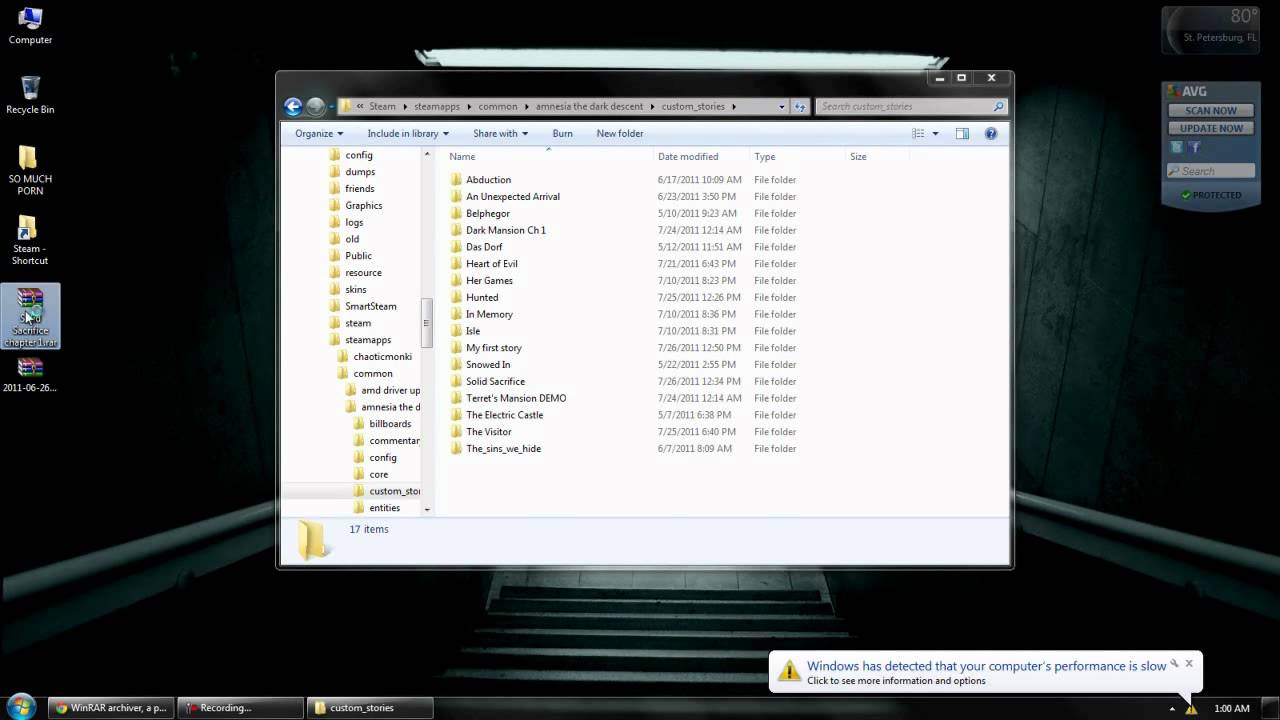This screenshot has height=720, width=1280.
Task: Create a New folder
Action: pos(620,133)
